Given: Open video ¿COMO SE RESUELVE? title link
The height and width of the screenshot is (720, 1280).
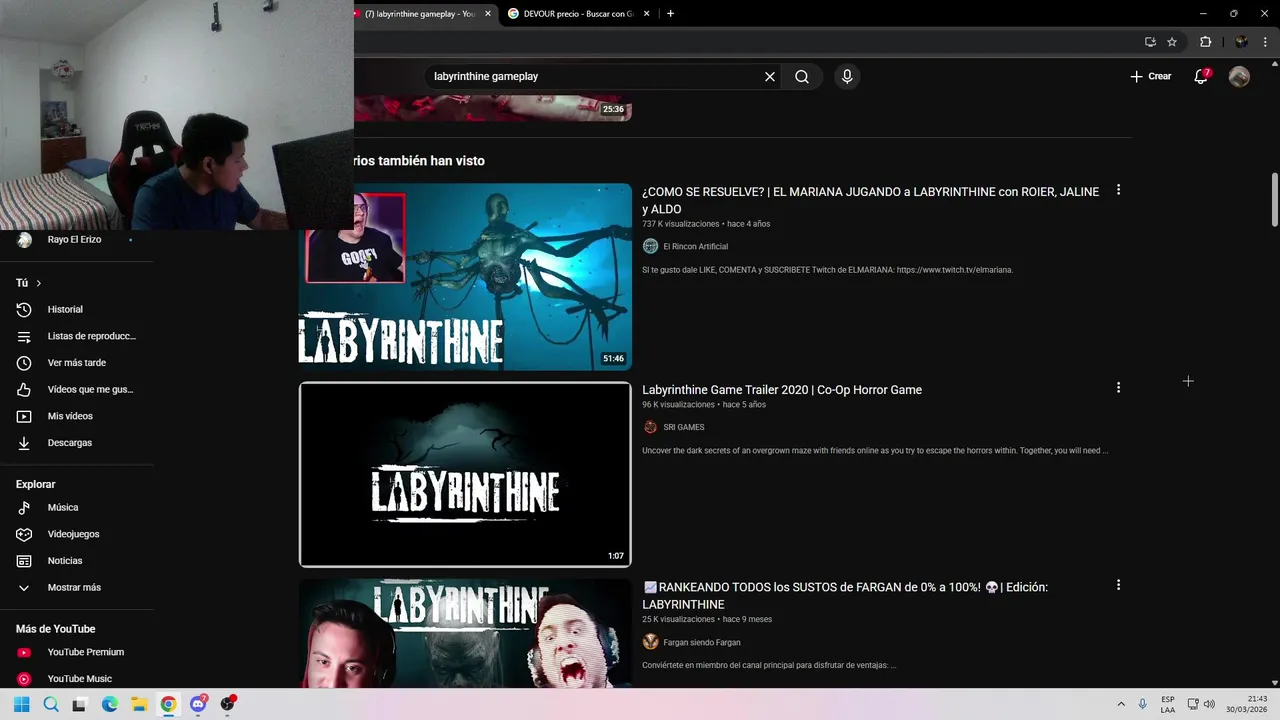Looking at the screenshot, I should [x=870, y=200].
